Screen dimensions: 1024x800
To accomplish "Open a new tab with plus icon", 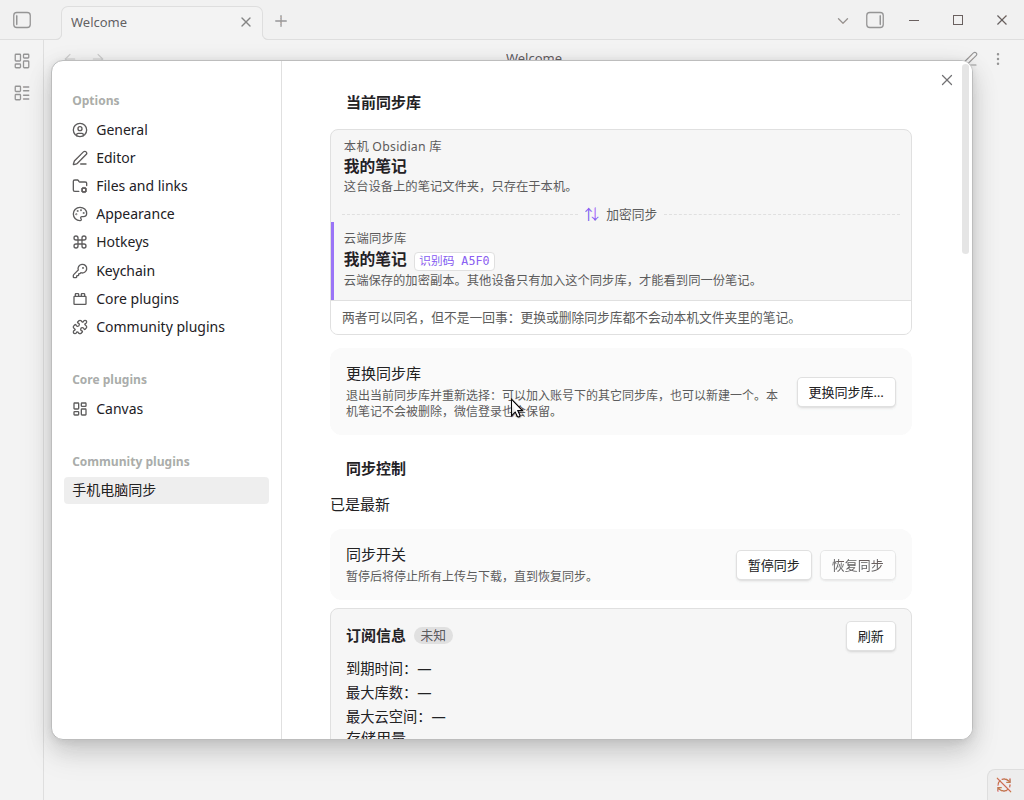I will pyautogui.click(x=281, y=21).
